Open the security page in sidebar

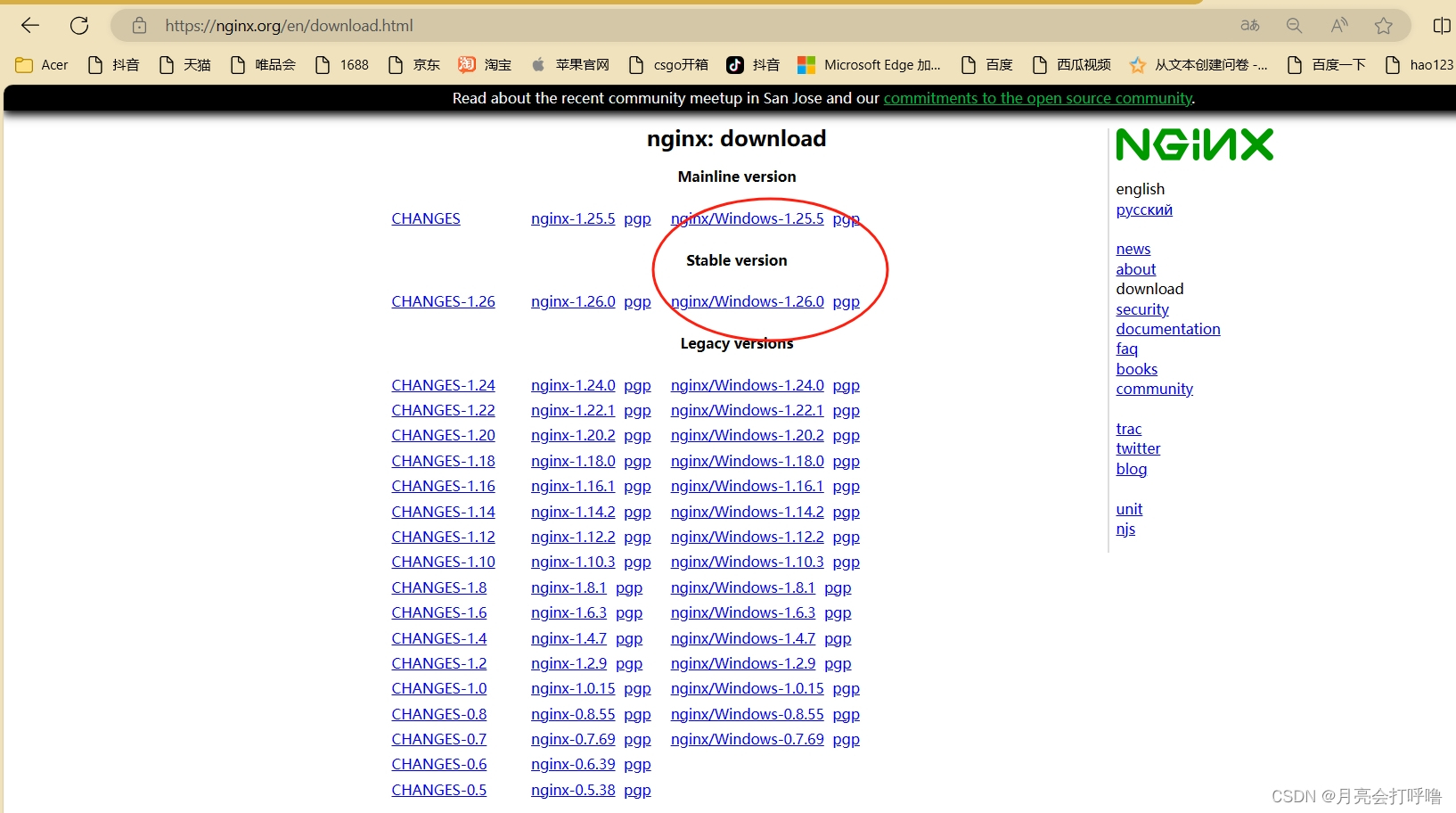tap(1141, 309)
